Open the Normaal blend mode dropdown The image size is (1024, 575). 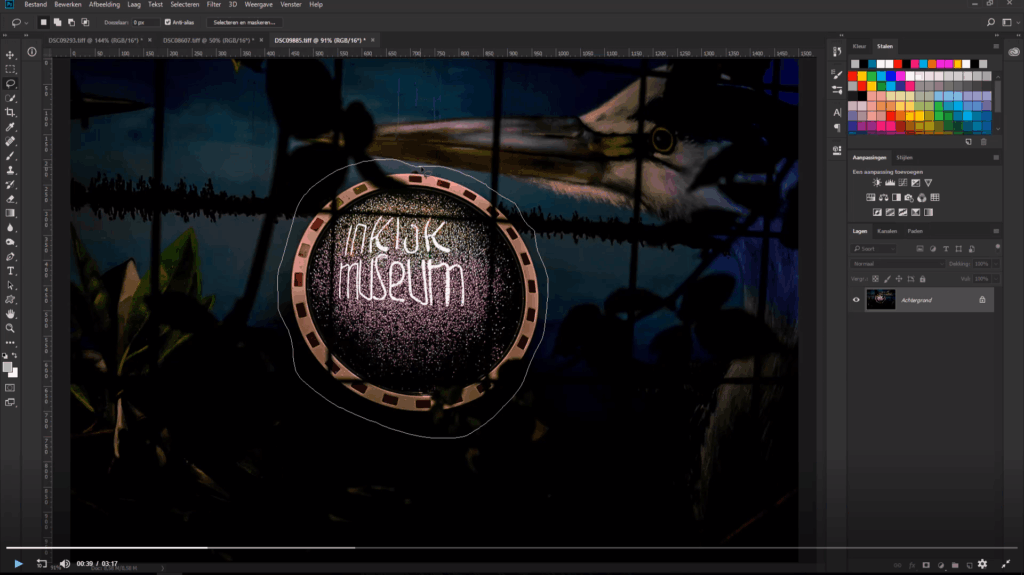(897, 264)
